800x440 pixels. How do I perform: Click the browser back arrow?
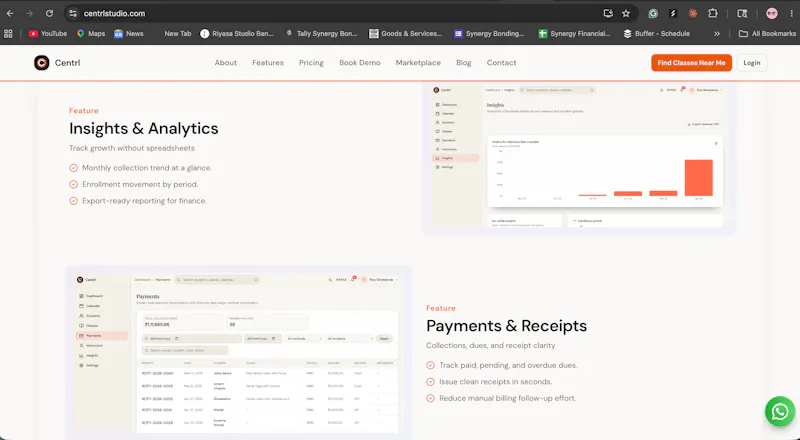coord(10,13)
